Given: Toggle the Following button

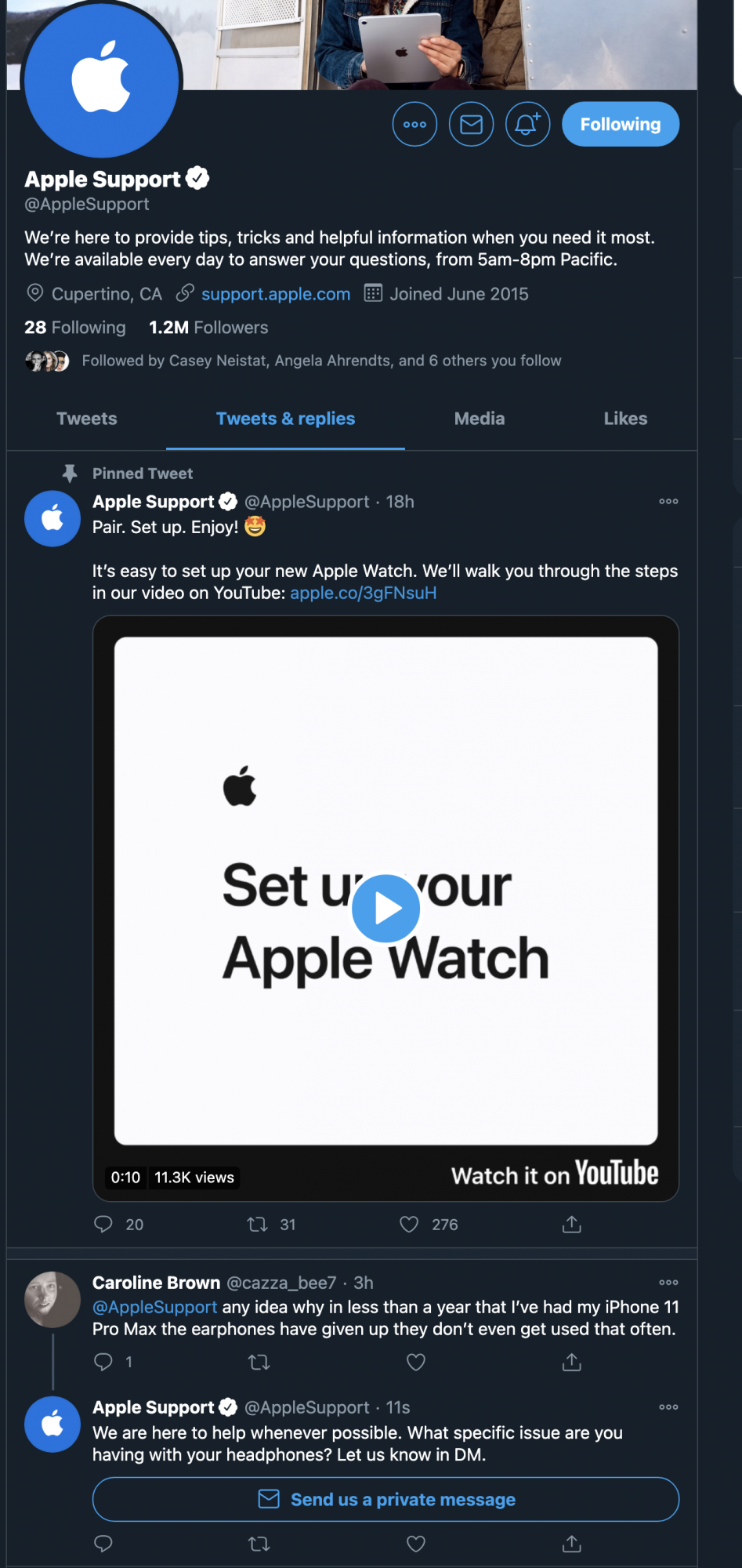Looking at the screenshot, I should coord(620,124).
